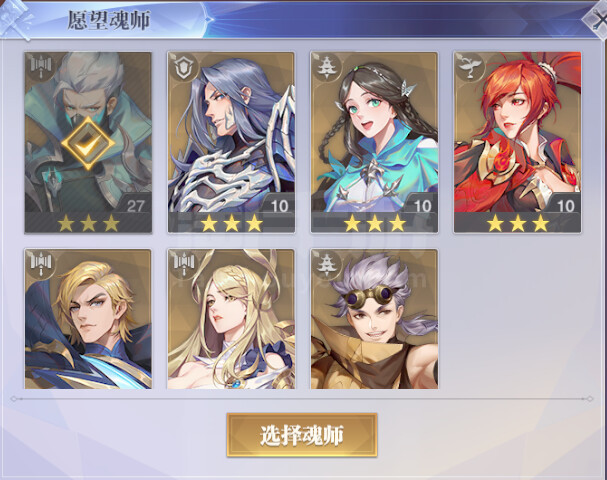The width and height of the screenshot is (607, 480).
Task: Click the tower class icon on the braided girl
Action: [x=326, y=67]
